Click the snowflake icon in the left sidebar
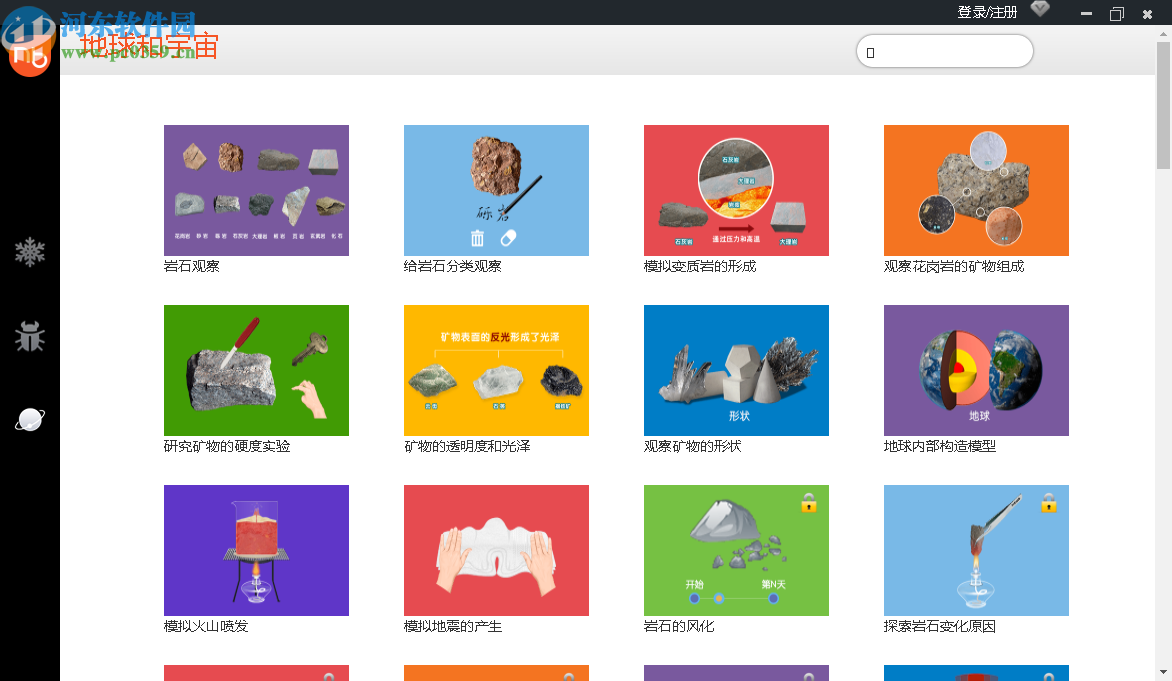The width and height of the screenshot is (1172, 681). coord(30,251)
